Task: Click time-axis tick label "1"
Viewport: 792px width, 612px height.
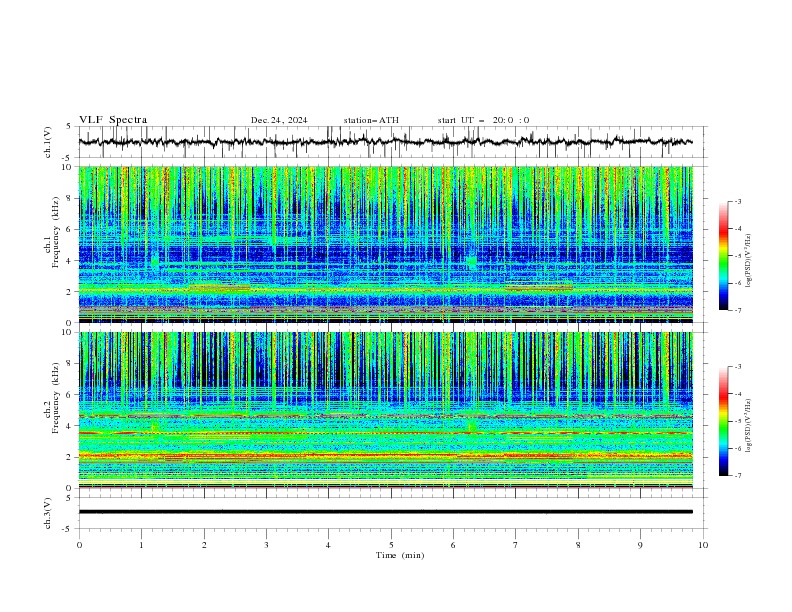Action: tap(141, 545)
